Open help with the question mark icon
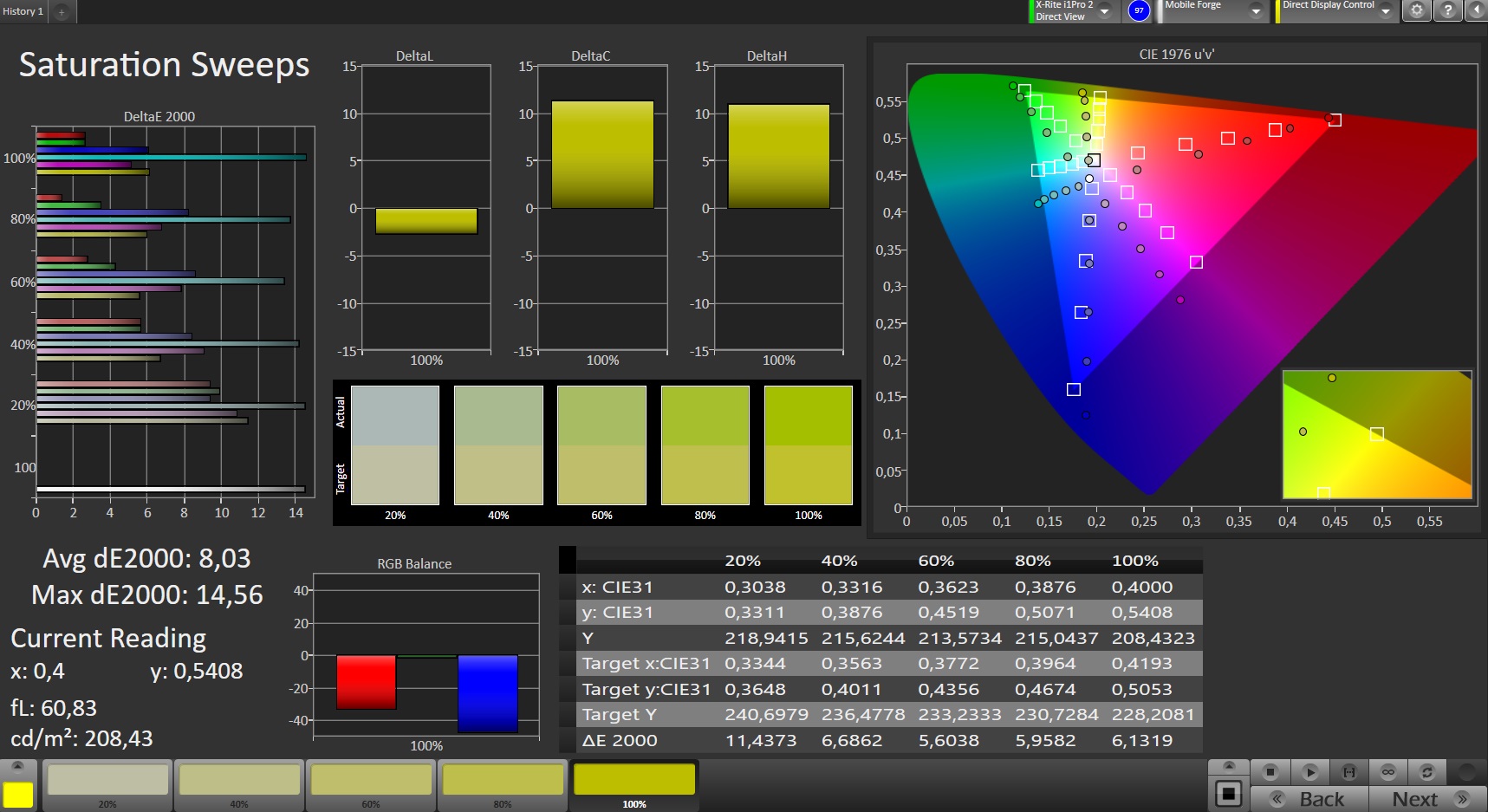Viewport: 1488px width, 812px height. pos(1447,10)
